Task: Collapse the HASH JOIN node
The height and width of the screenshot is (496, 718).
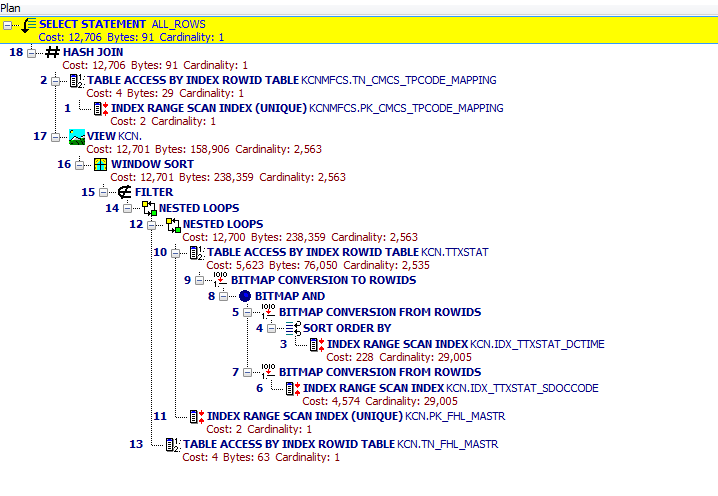Action: pos(32,52)
